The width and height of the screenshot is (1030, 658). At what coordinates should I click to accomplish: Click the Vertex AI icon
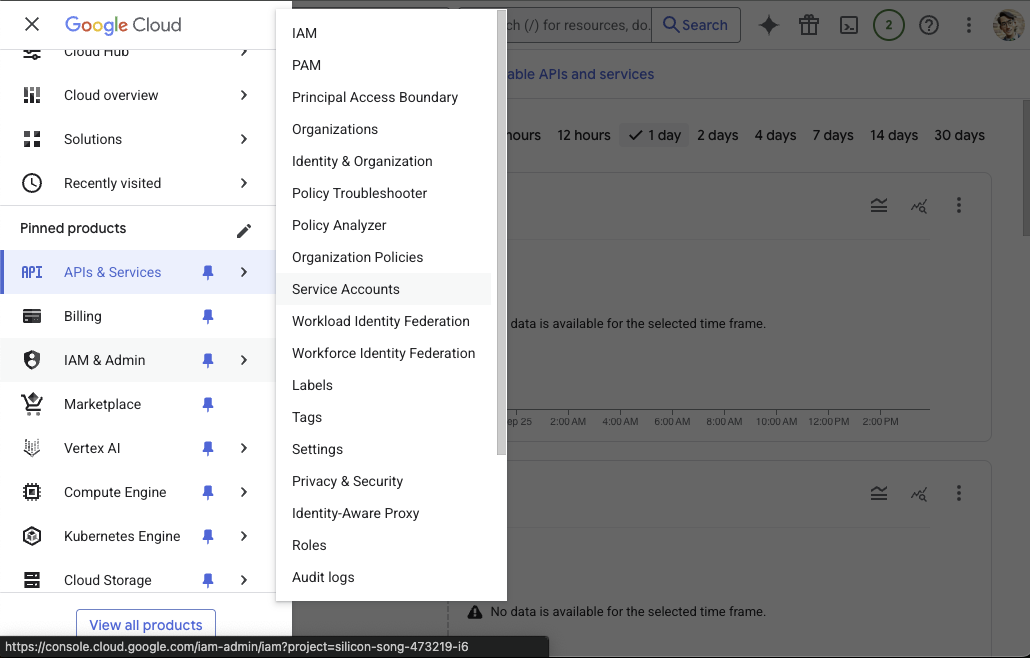tap(32, 448)
